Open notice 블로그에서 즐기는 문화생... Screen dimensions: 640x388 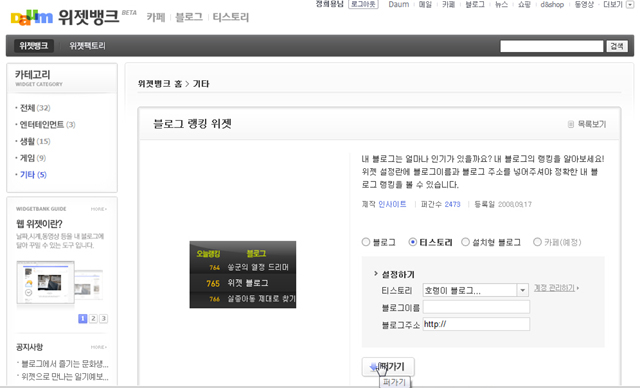65,364
